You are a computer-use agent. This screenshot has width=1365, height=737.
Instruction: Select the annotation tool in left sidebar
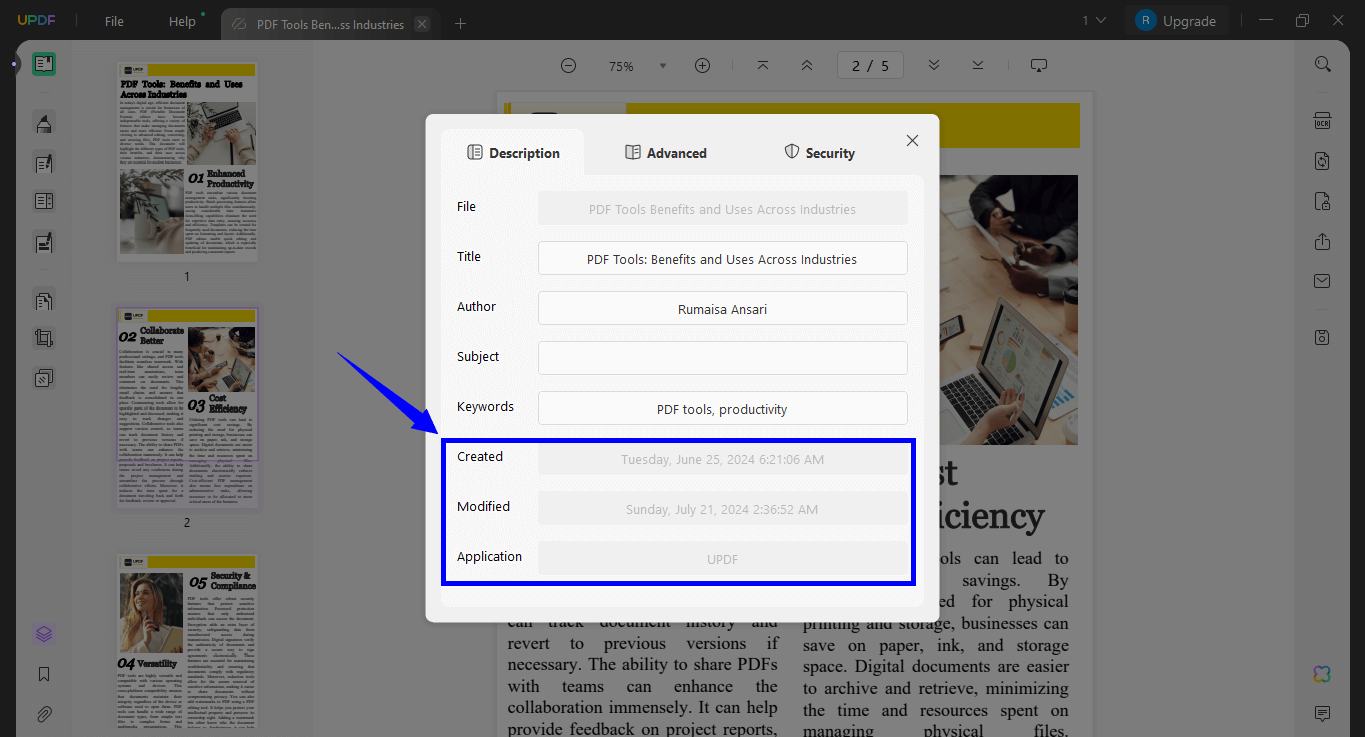click(44, 122)
